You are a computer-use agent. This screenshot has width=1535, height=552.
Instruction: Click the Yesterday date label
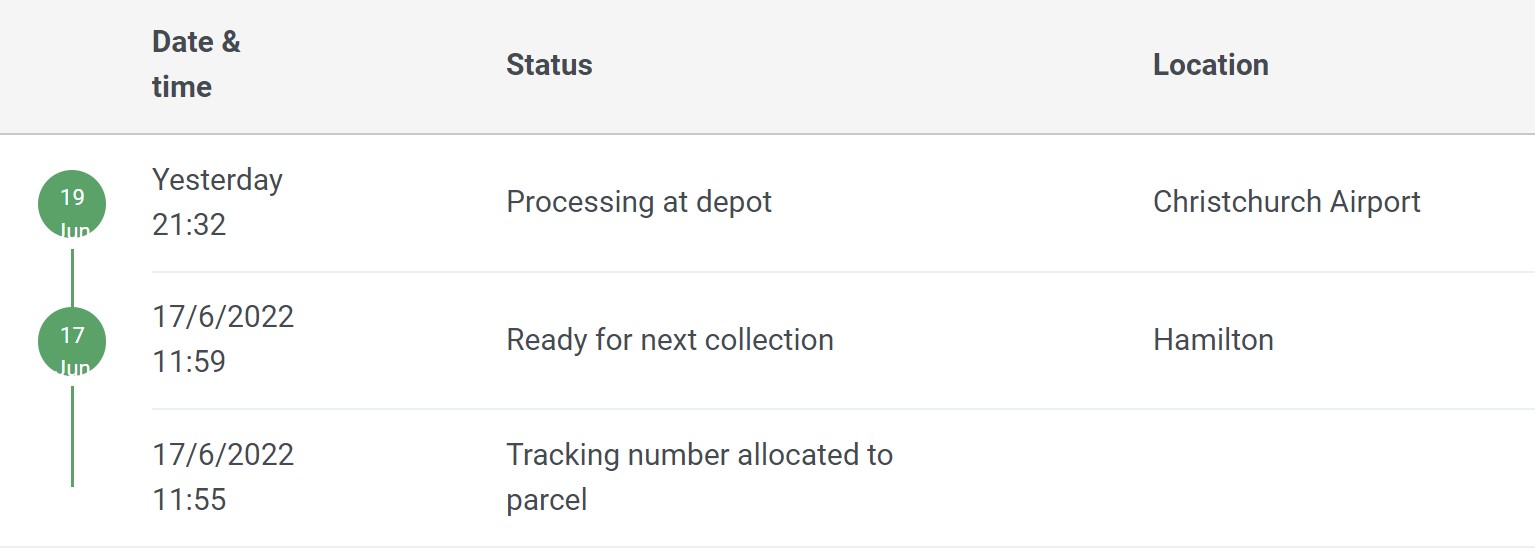point(217,180)
